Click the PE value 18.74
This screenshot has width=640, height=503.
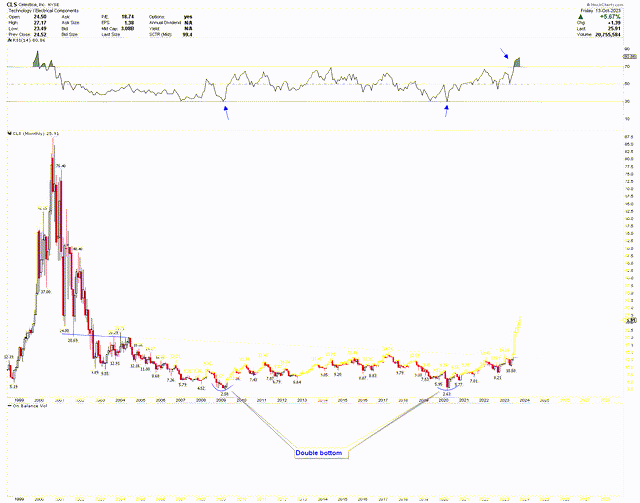128,17
